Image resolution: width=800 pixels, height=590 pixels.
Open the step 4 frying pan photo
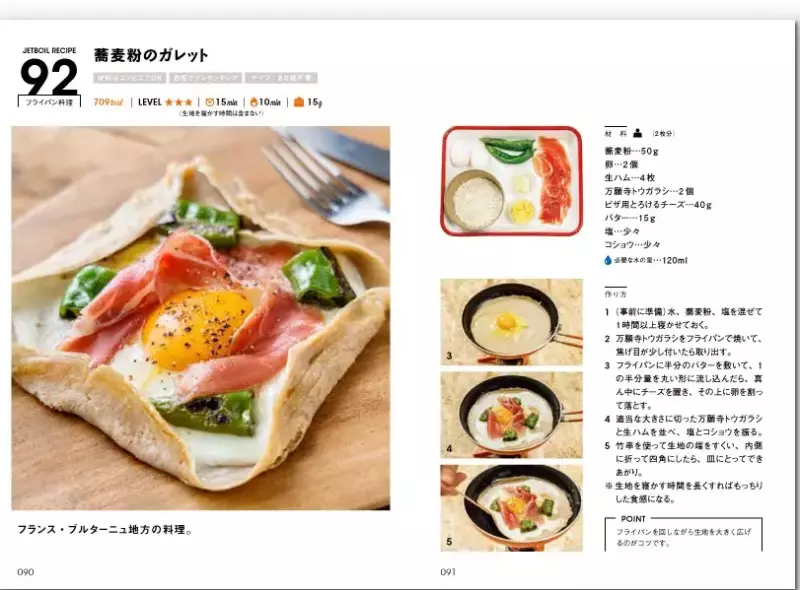(x=511, y=415)
